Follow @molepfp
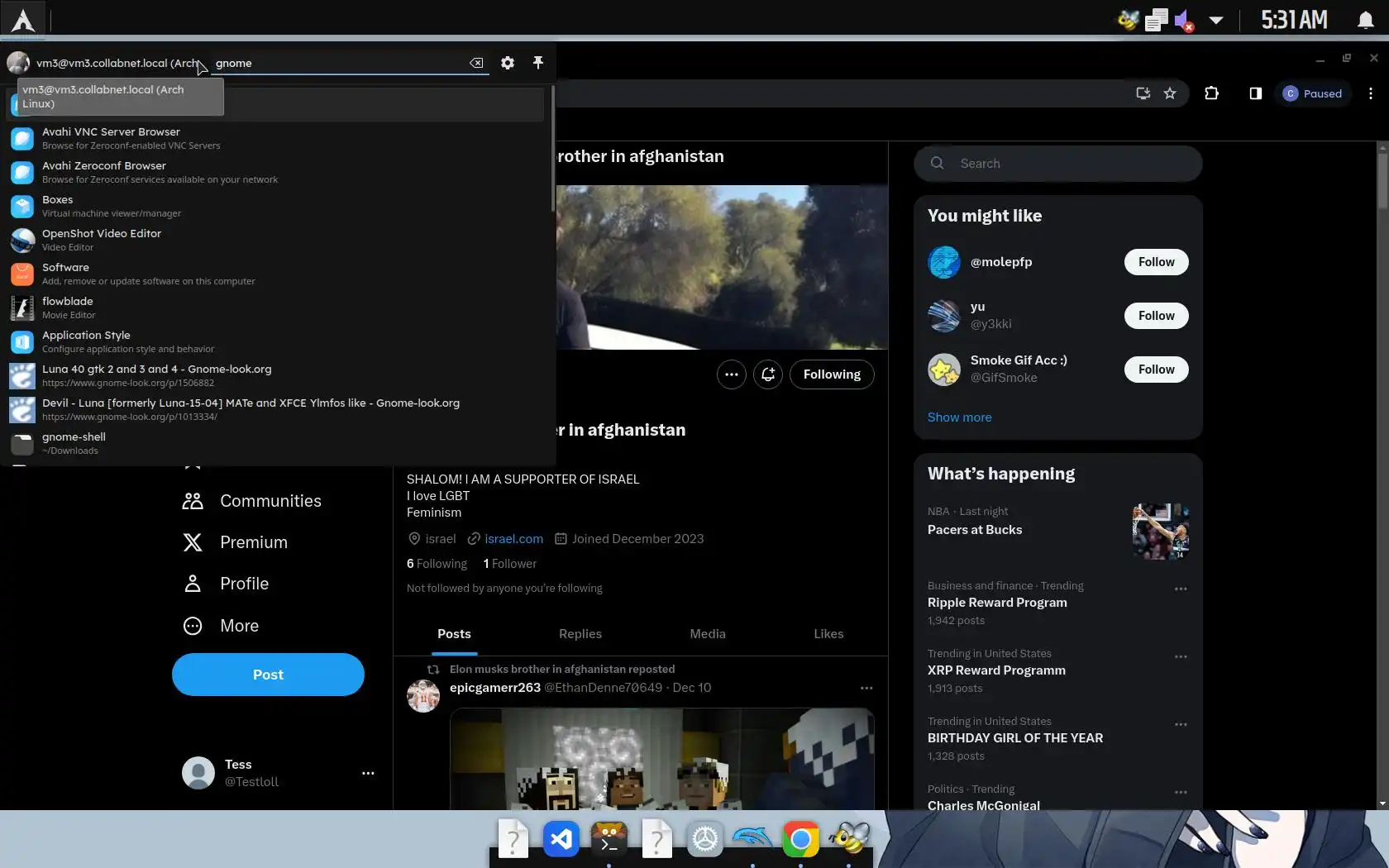The image size is (1389, 868). pyautogui.click(x=1156, y=262)
